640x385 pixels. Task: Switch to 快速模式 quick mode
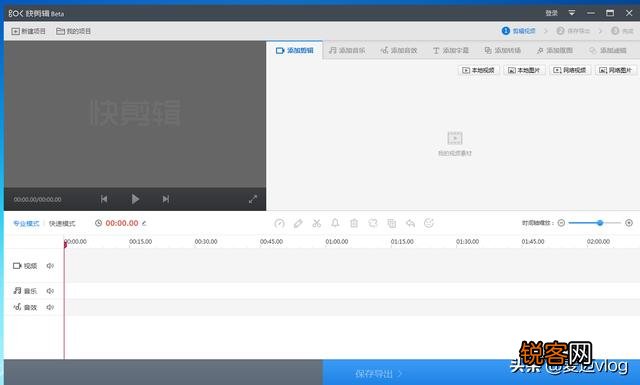pos(62,223)
